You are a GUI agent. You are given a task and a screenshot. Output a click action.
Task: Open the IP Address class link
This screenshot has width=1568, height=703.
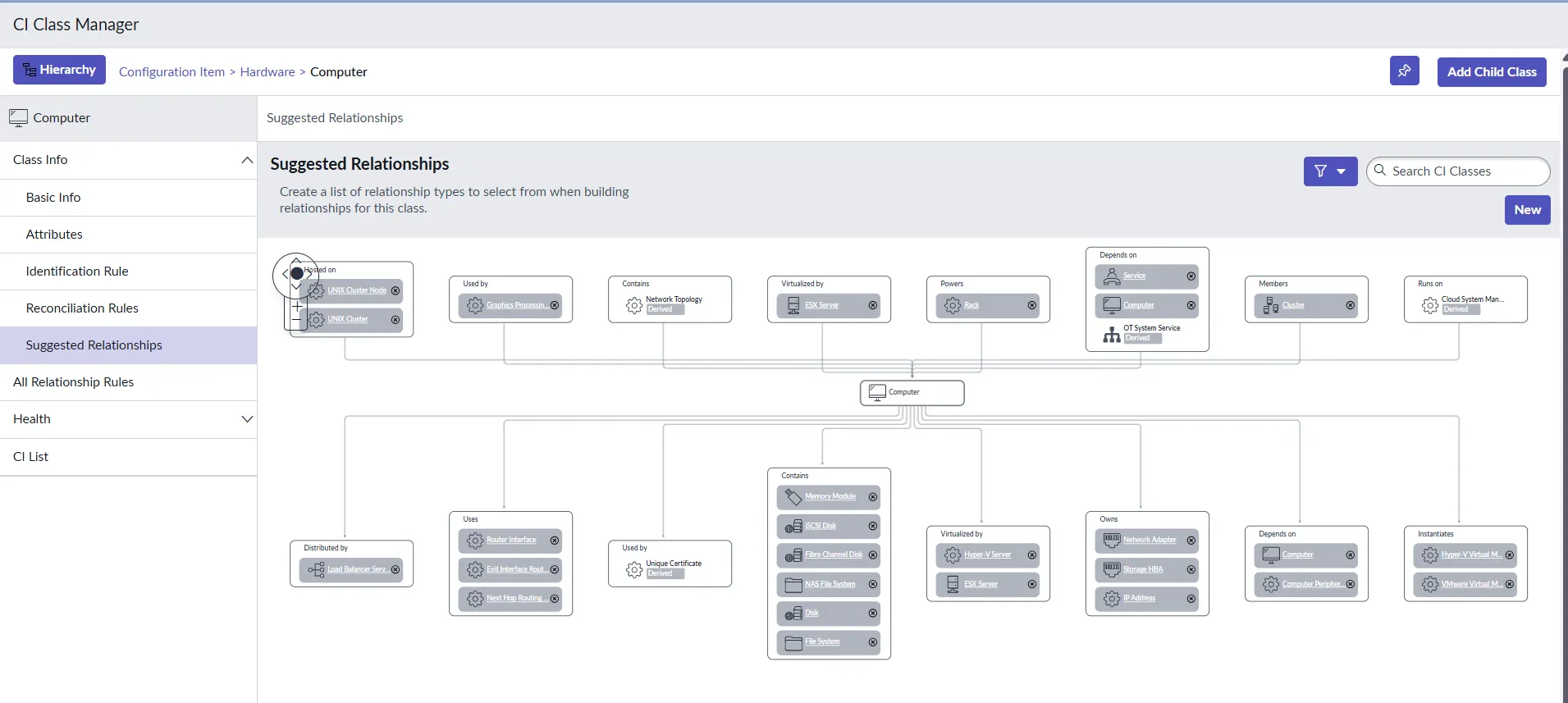coord(1139,599)
